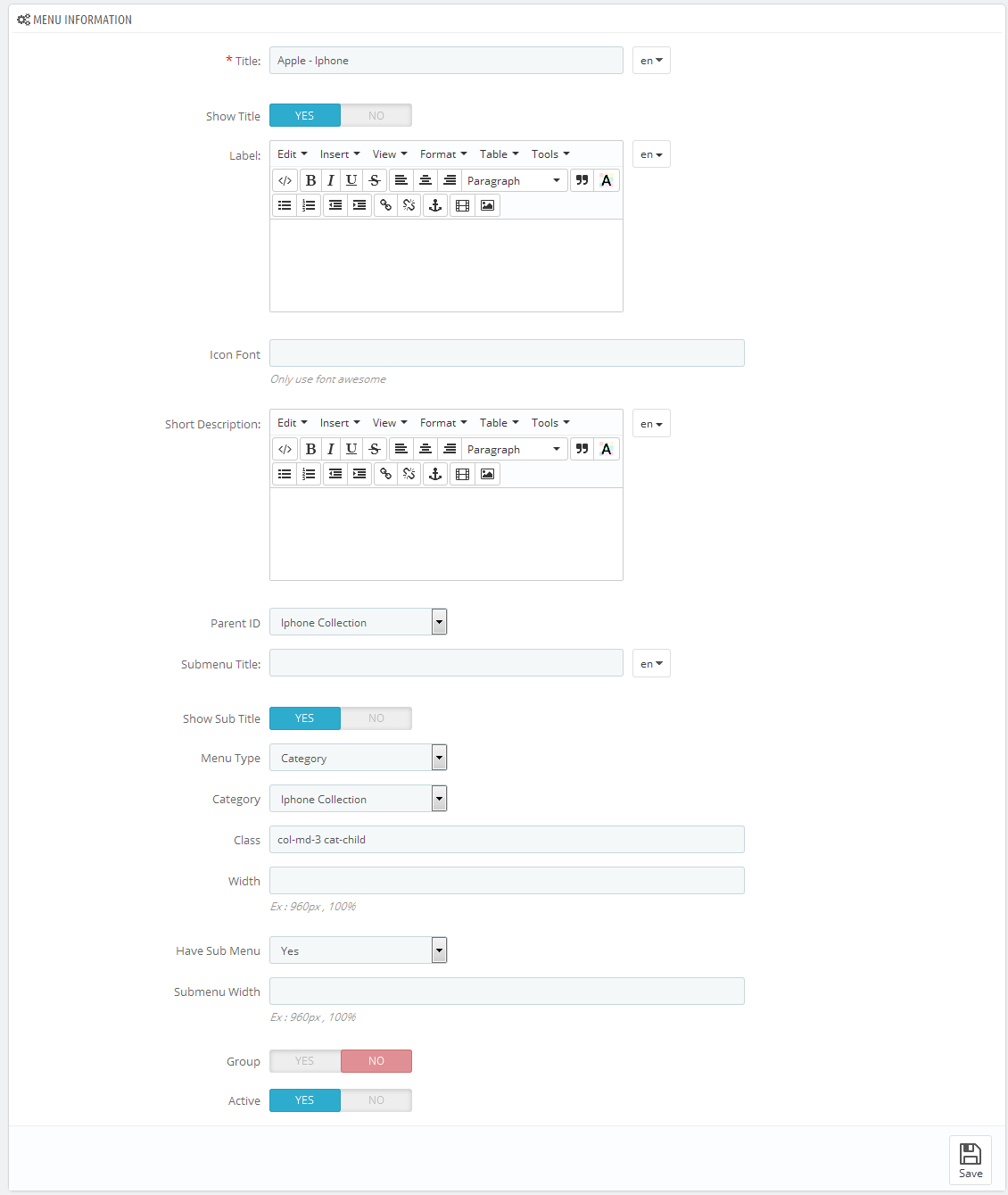The height and width of the screenshot is (1195, 1008).
Task: Set Group toggle to YES
Action: click(x=305, y=1061)
